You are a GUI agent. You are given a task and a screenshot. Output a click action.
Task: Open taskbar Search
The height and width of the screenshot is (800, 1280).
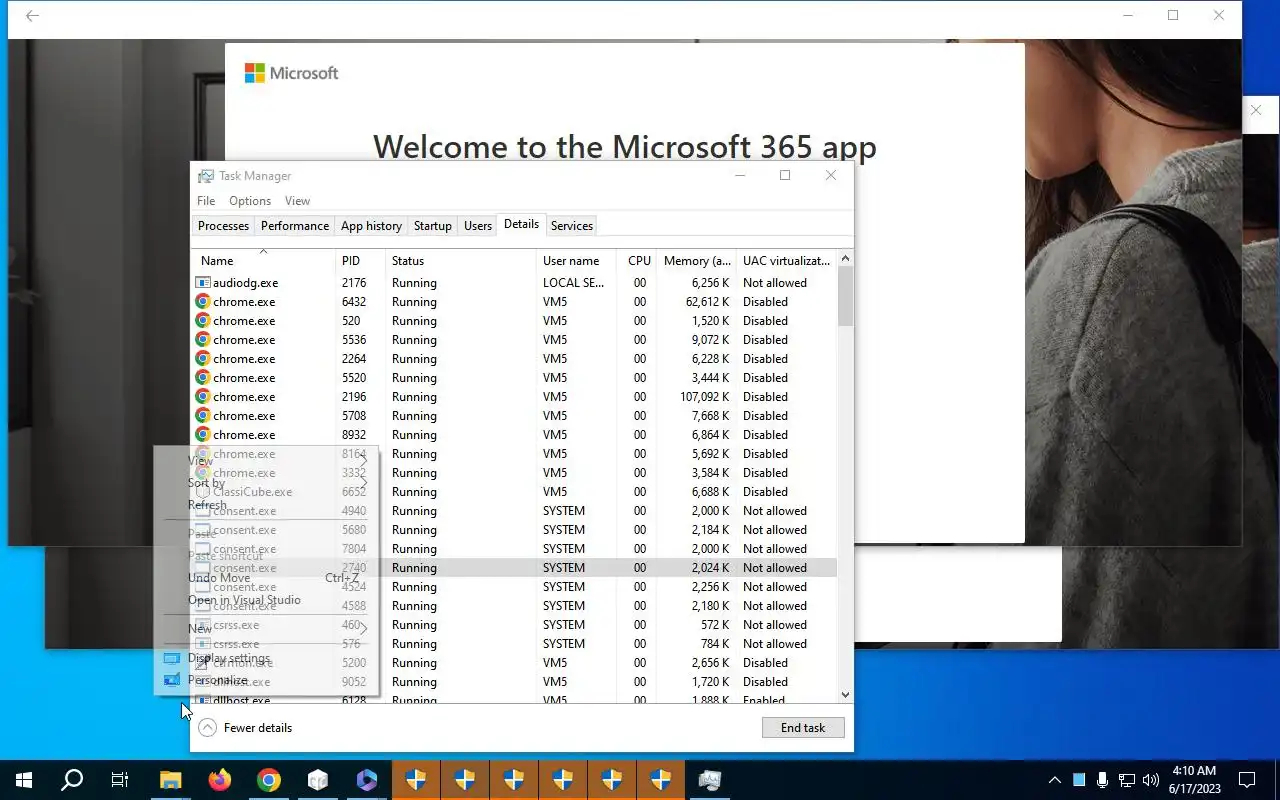[x=72, y=780]
